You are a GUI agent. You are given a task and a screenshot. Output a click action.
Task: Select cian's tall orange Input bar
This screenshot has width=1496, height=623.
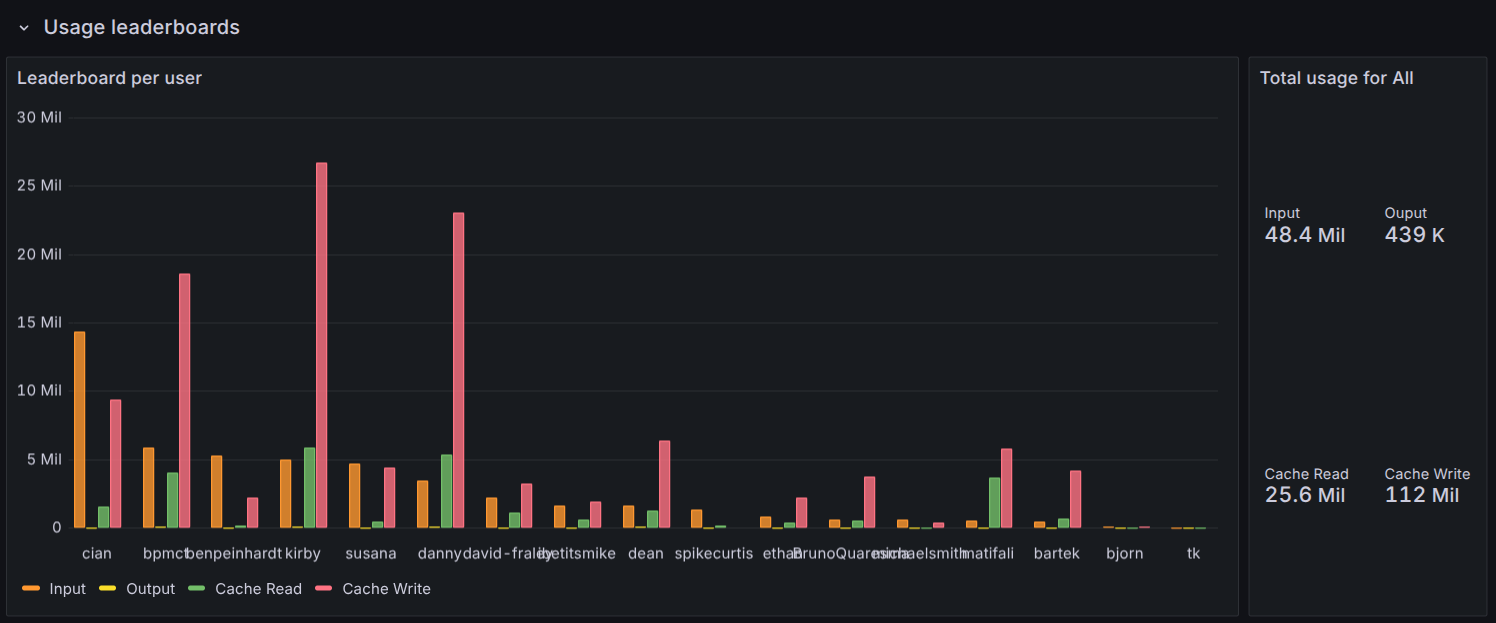tap(79, 430)
